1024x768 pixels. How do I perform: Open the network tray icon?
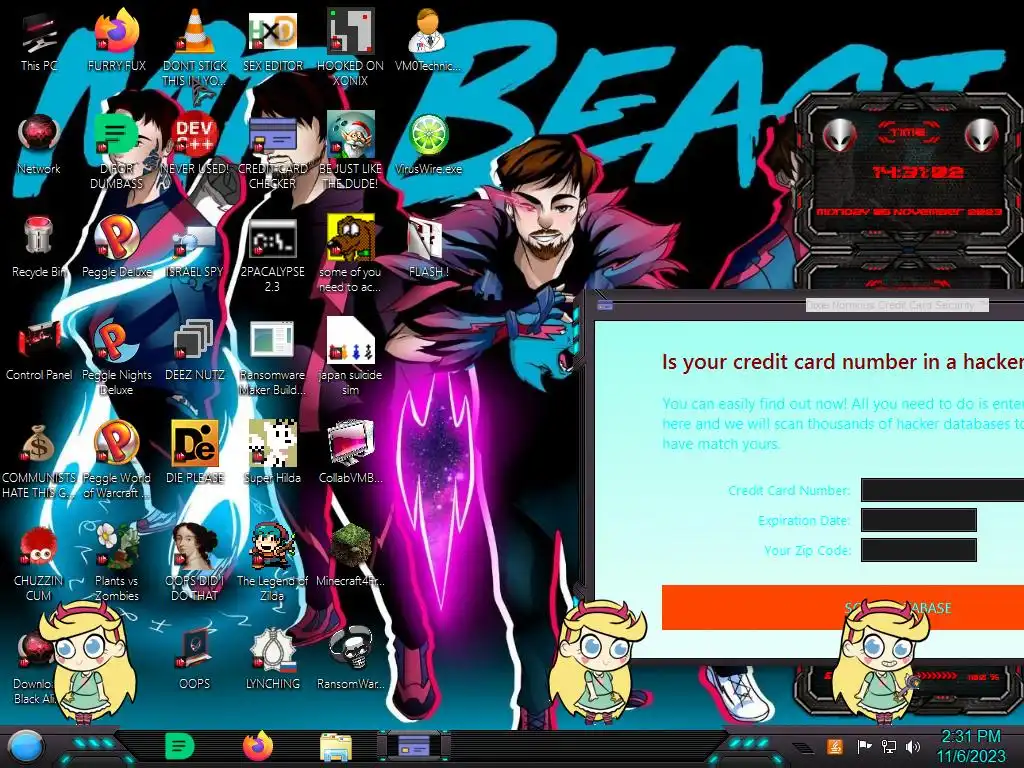point(889,746)
